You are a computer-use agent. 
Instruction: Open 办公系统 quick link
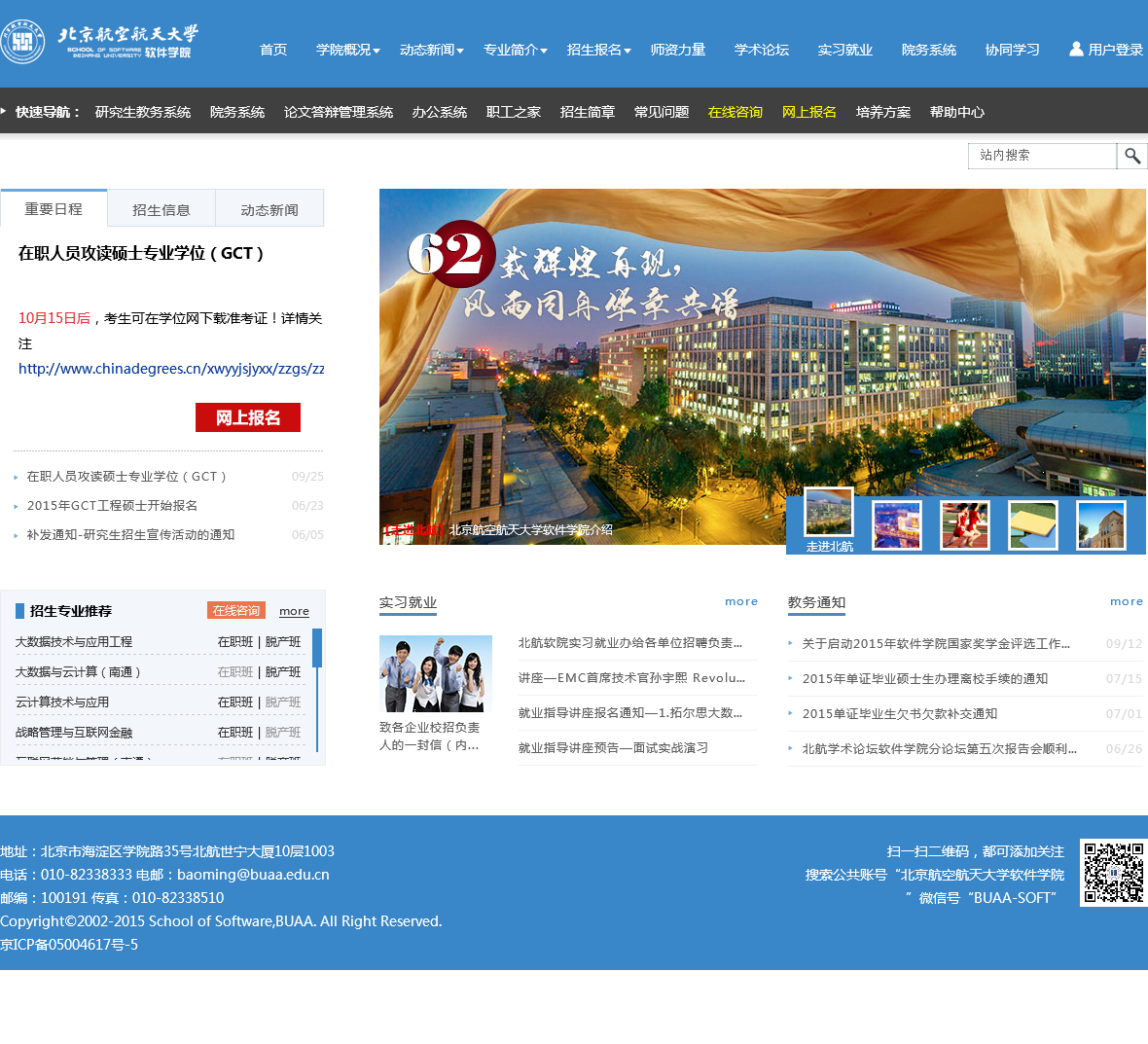coord(440,112)
